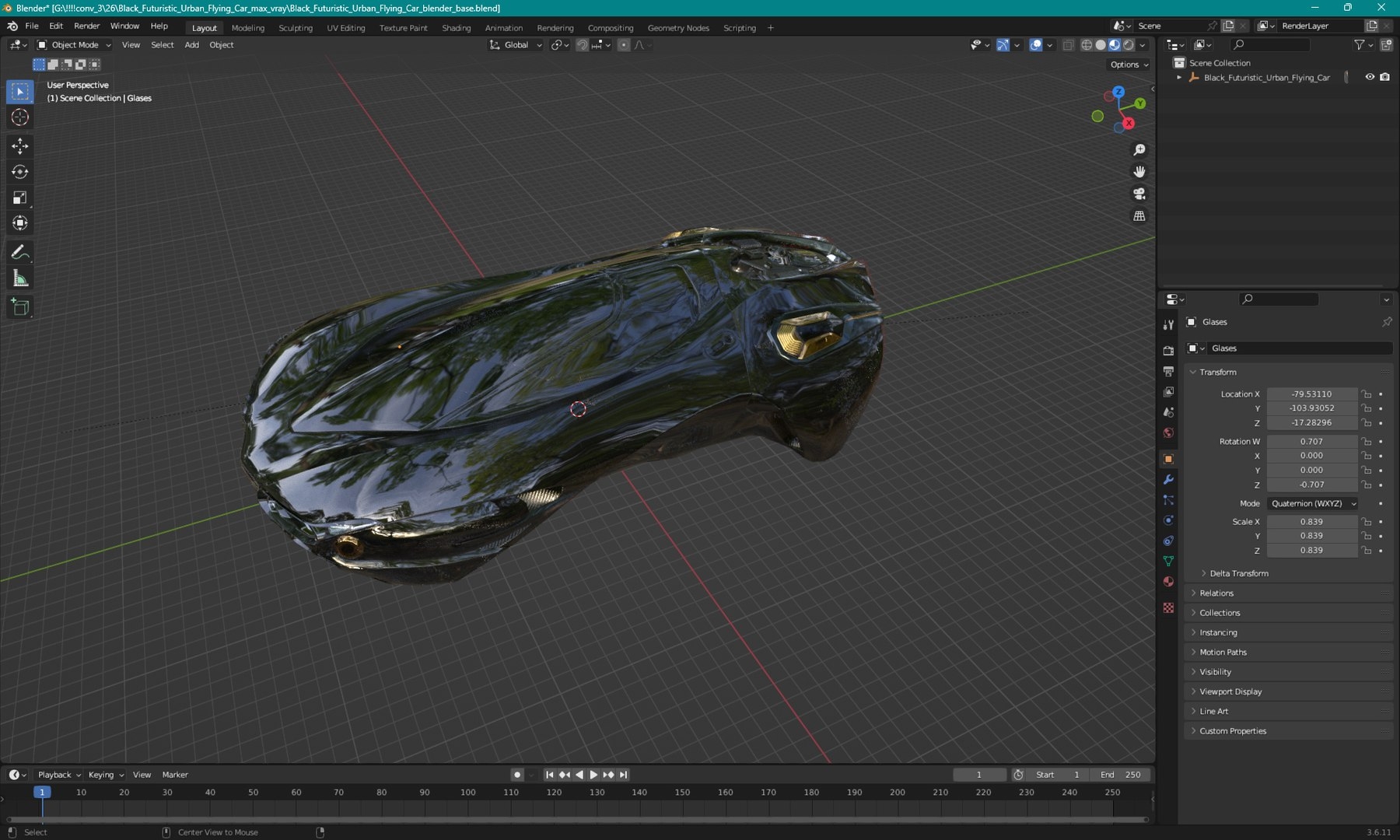Image resolution: width=1400 pixels, height=840 pixels.
Task: Expand the Black_Futuristic_Urban_Flying_Car outliner item
Action: pos(1179,77)
